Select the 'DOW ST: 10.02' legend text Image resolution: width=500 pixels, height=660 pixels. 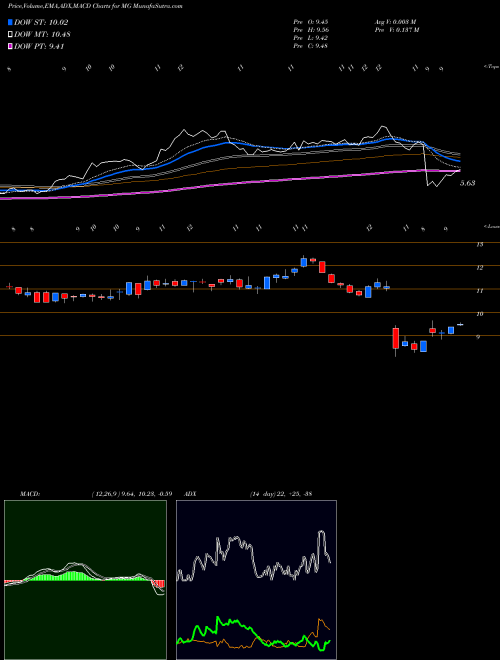click(41, 22)
